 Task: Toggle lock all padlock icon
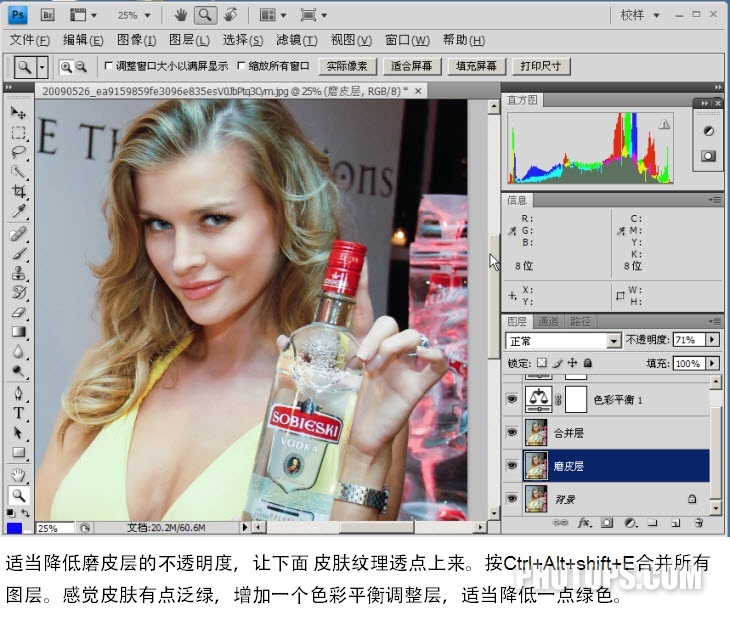point(588,363)
